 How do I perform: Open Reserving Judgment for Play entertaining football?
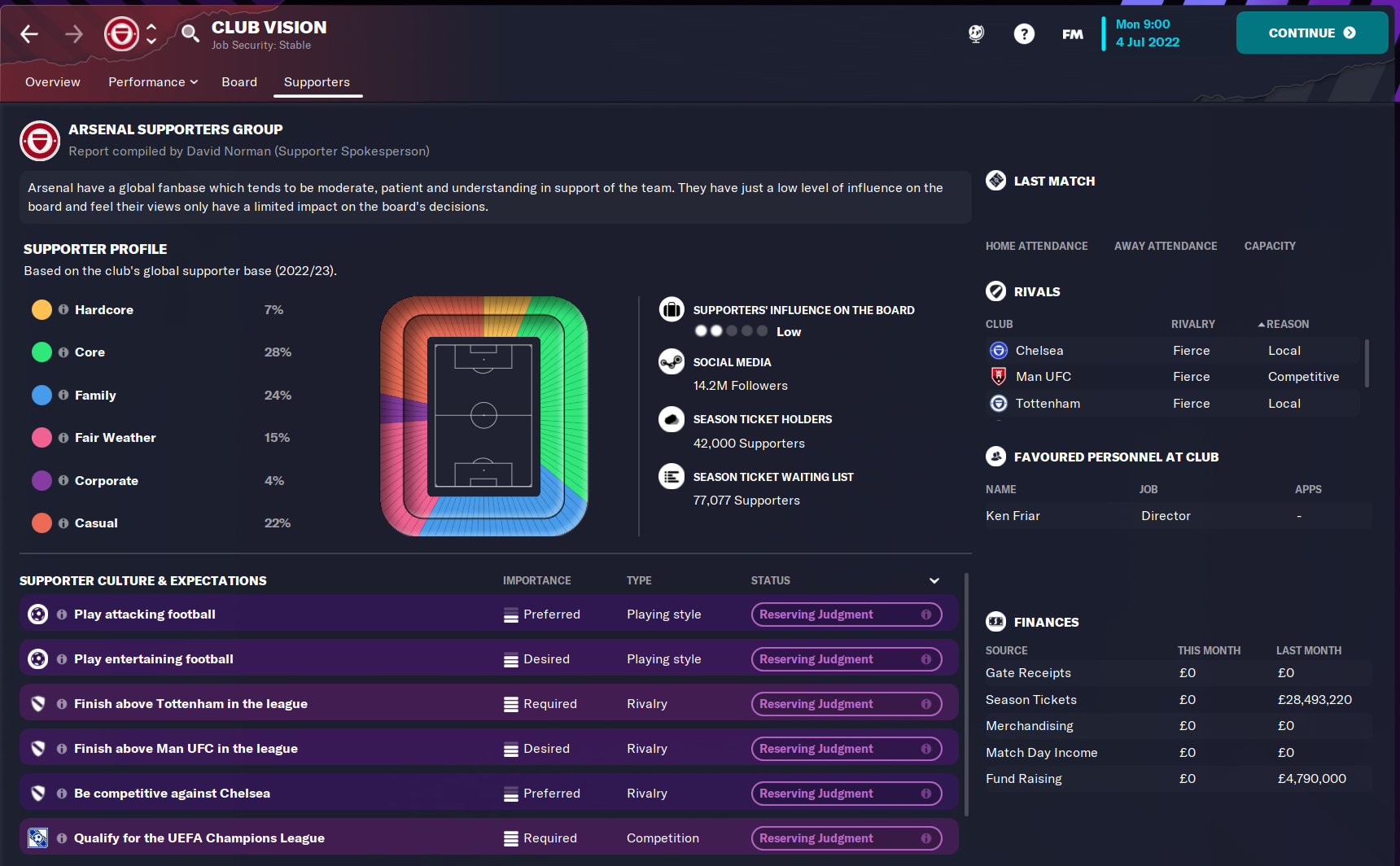tap(847, 659)
